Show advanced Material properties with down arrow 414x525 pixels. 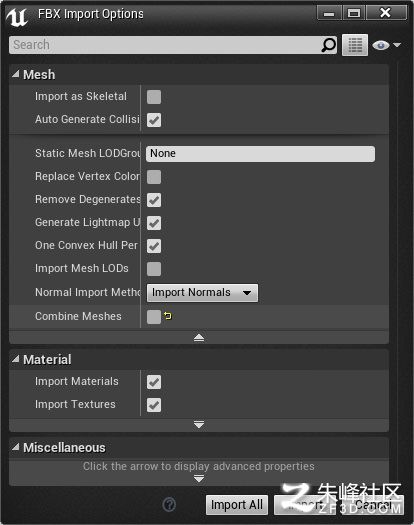click(x=199, y=425)
